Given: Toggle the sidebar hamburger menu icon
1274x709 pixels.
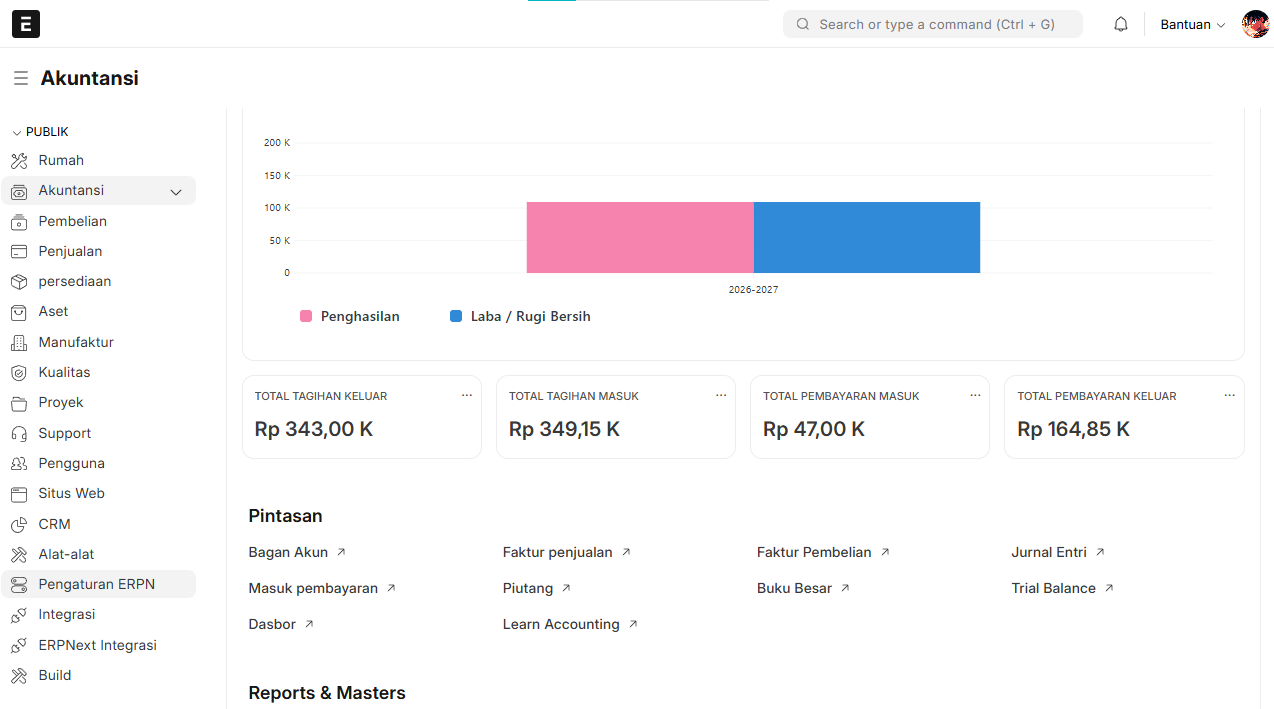Looking at the screenshot, I should [x=20, y=78].
